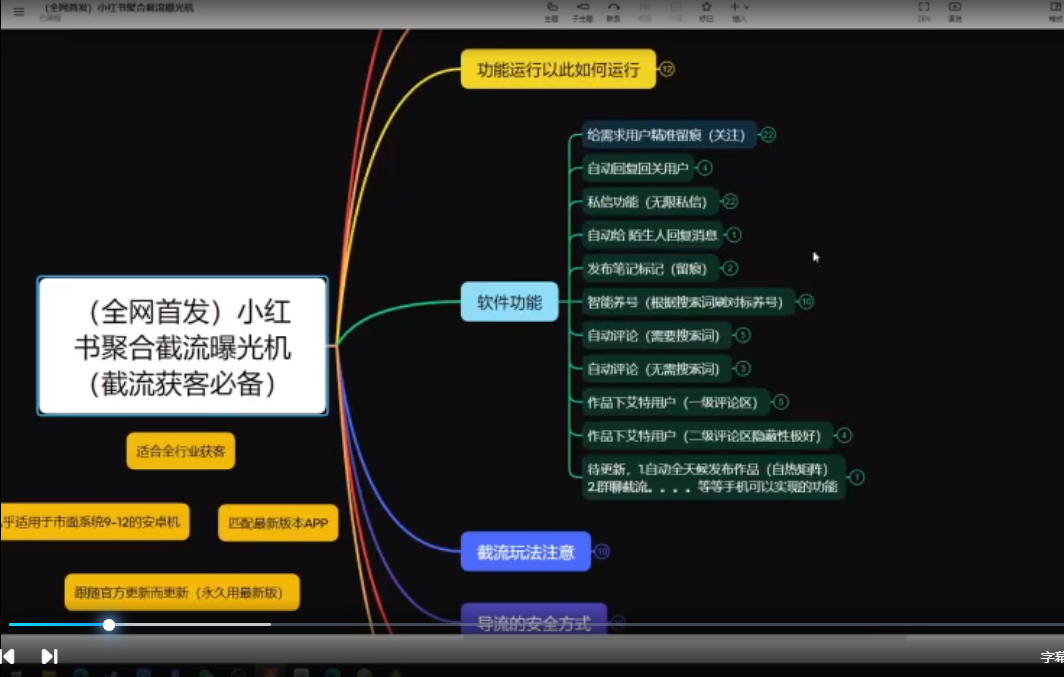Screen dimensions: 1064x677
Task: Select the 给需求用户精准留痕（关注） subtopic
Action: point(668,135)
